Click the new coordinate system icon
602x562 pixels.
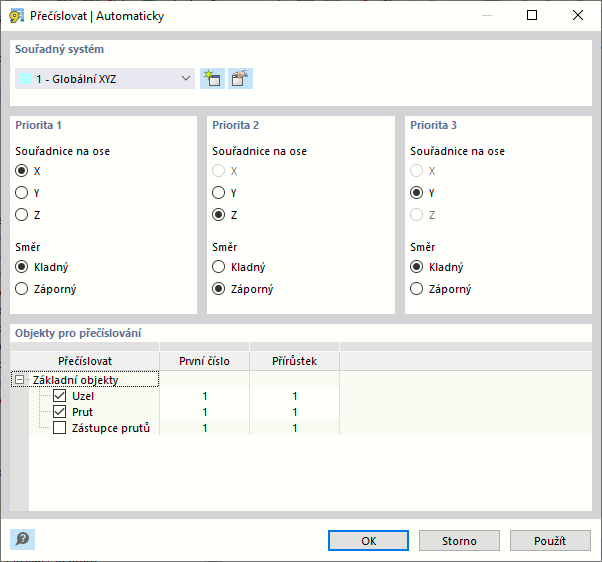tap(211, 79)
